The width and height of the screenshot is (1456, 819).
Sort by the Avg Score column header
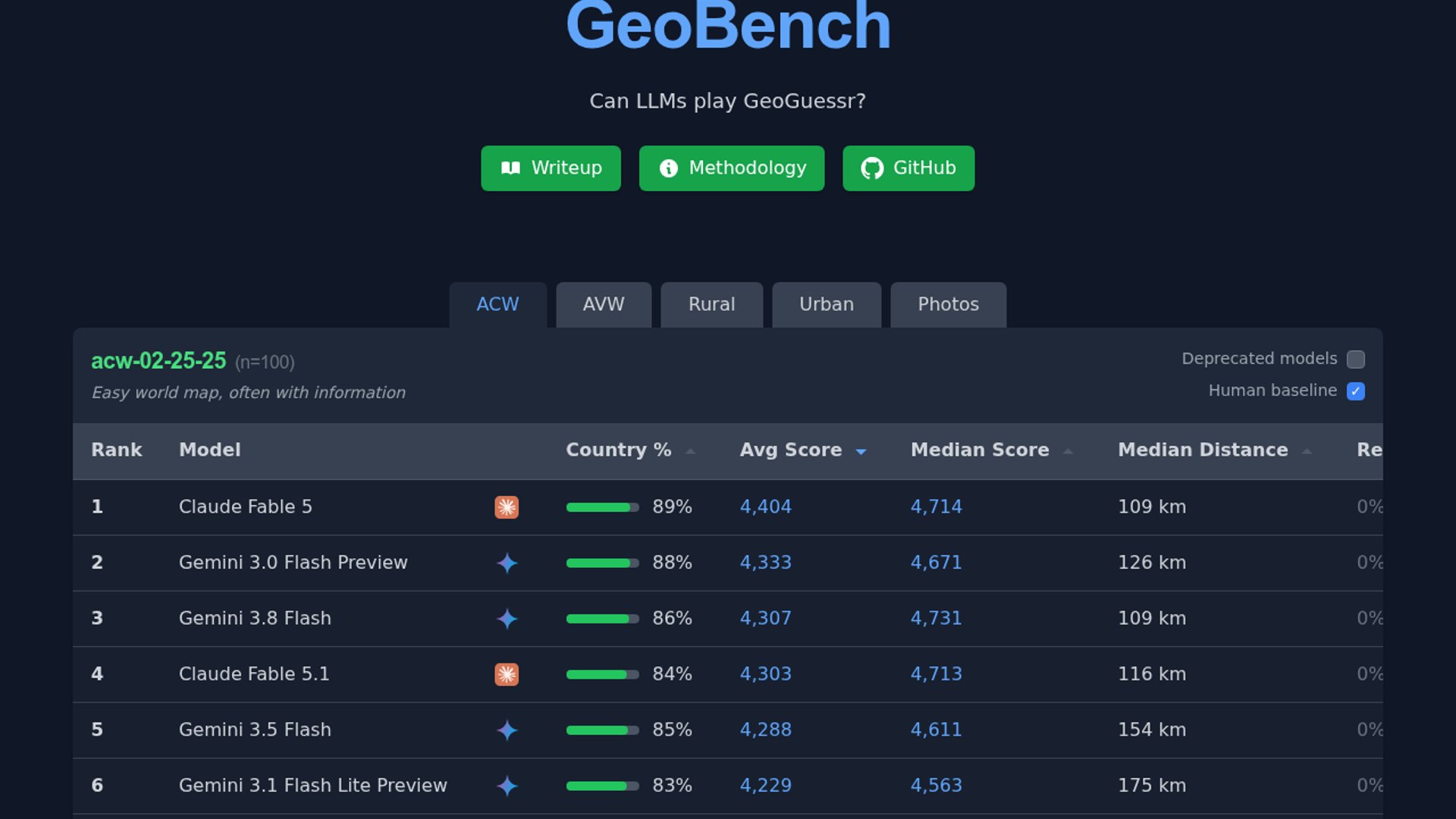coord(802,450)
